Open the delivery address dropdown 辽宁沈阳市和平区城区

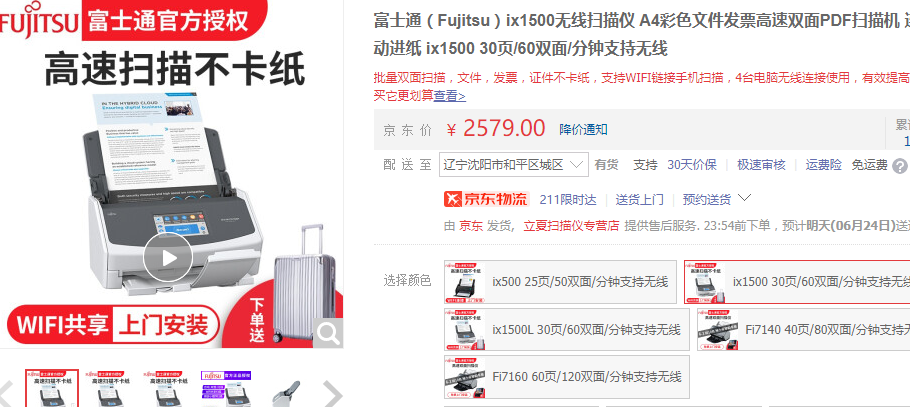(x=513, y=165)
